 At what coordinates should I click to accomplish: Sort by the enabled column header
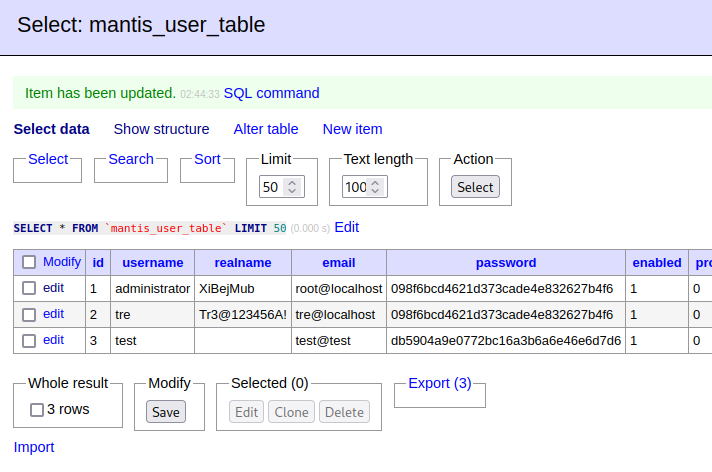[657, 263]
